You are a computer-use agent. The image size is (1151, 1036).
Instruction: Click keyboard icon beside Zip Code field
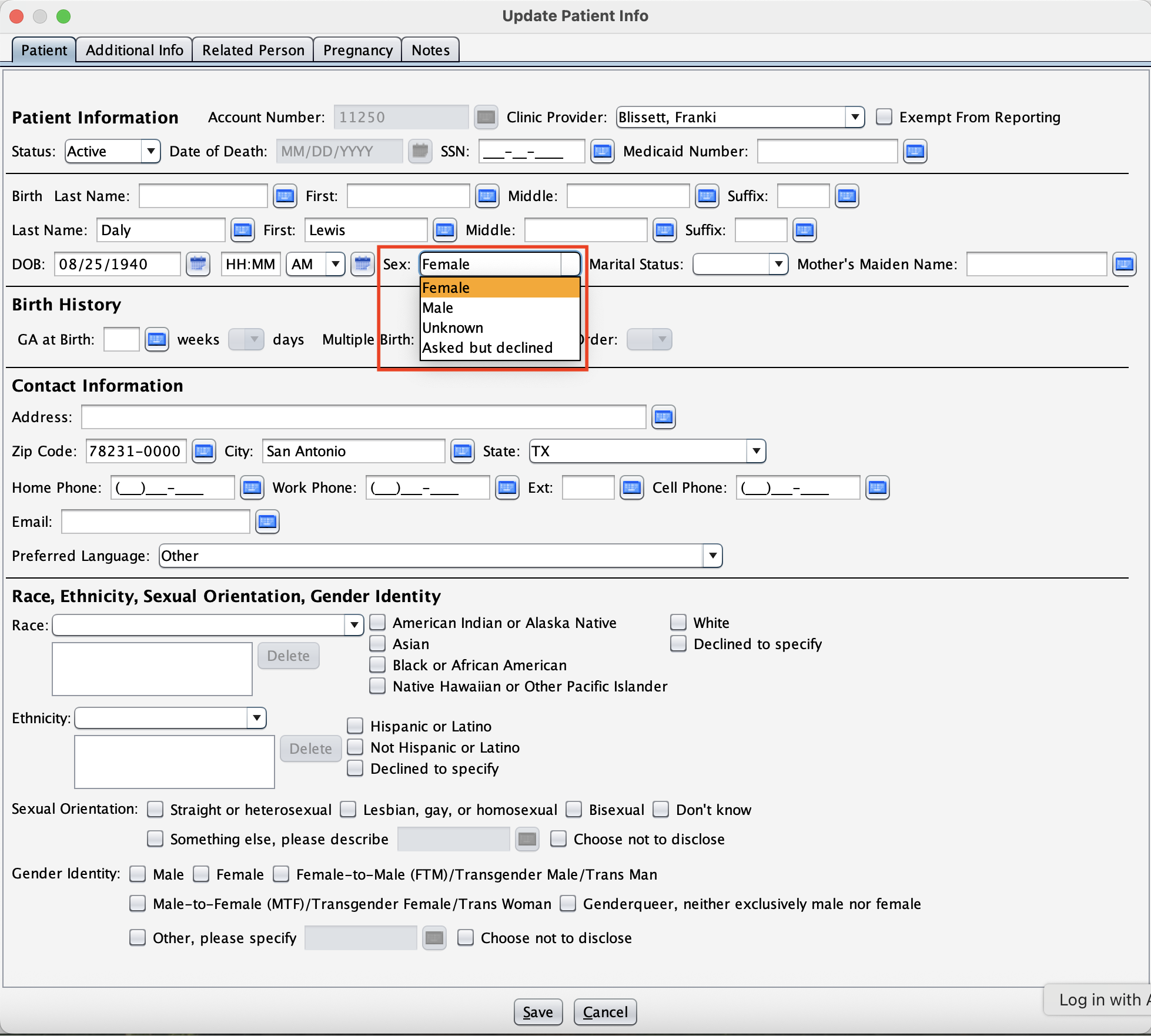click(204, 452)
